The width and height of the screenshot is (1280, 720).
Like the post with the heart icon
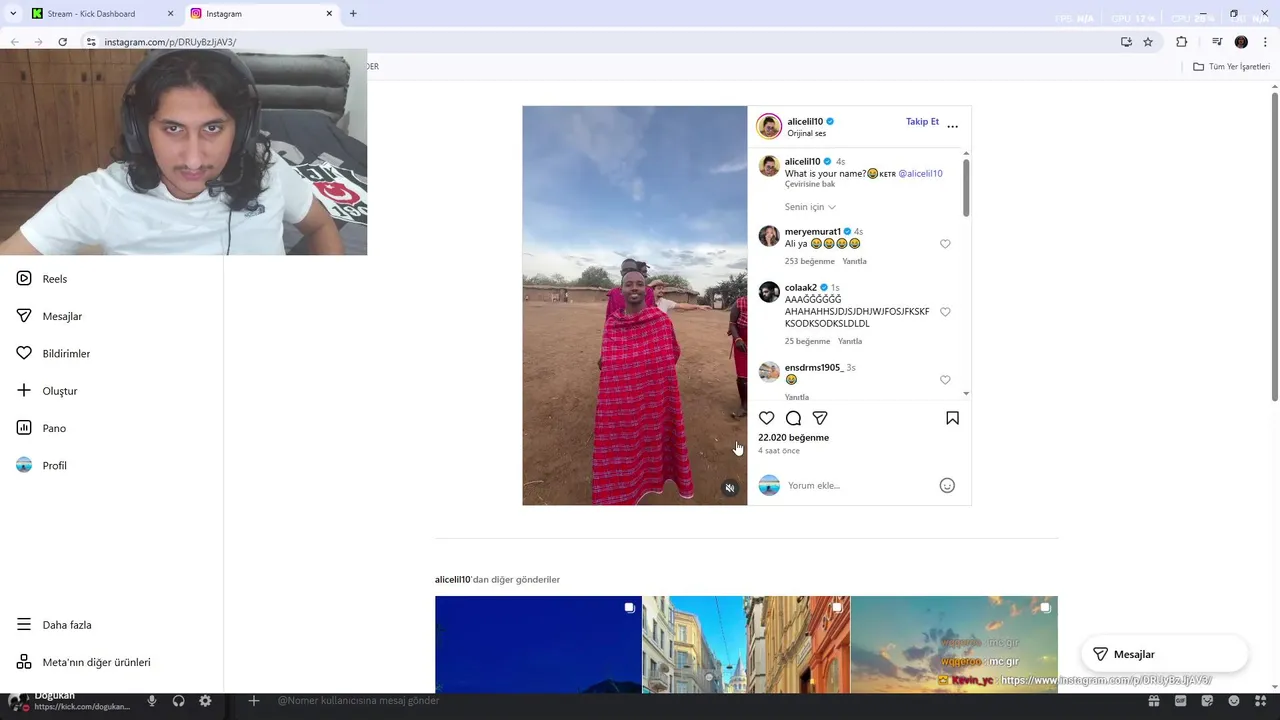[766, 418]
